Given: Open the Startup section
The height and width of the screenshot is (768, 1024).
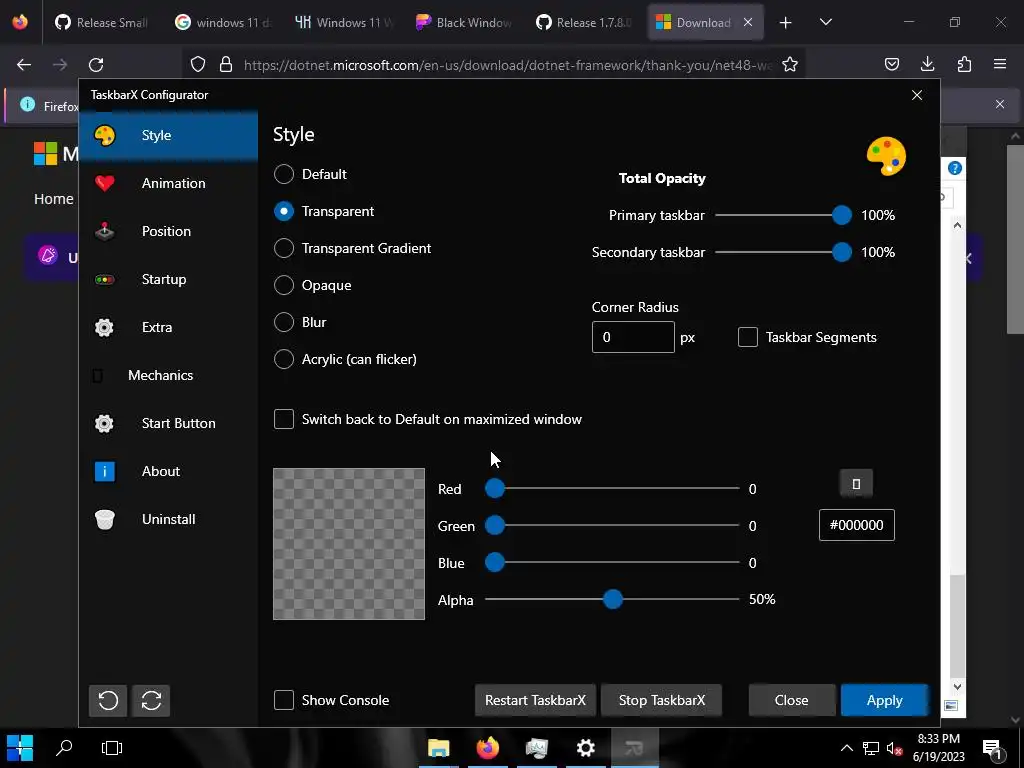Looking at the screenshot, I should coord(168,280).
